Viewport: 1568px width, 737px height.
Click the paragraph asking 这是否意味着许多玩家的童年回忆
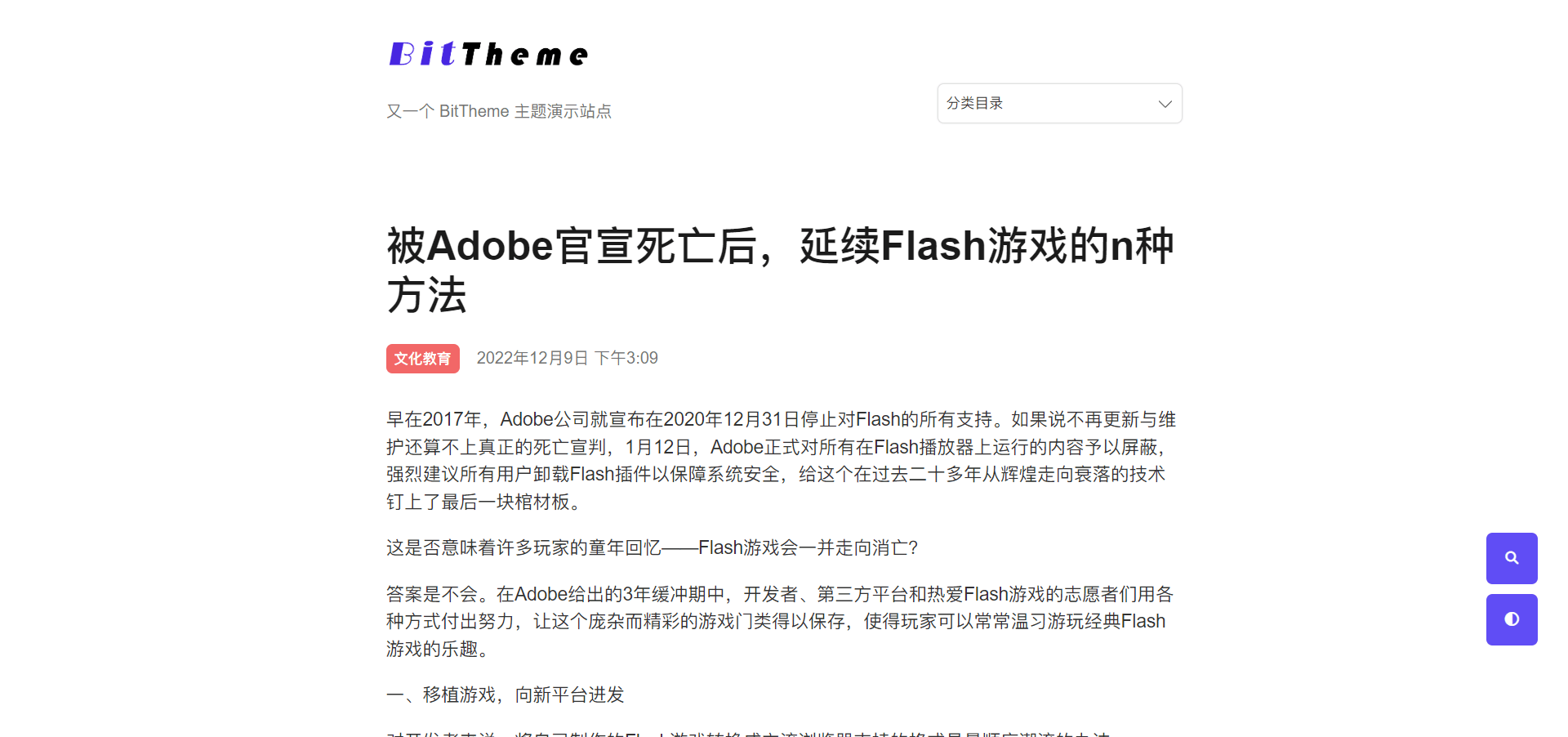(652, 547)
